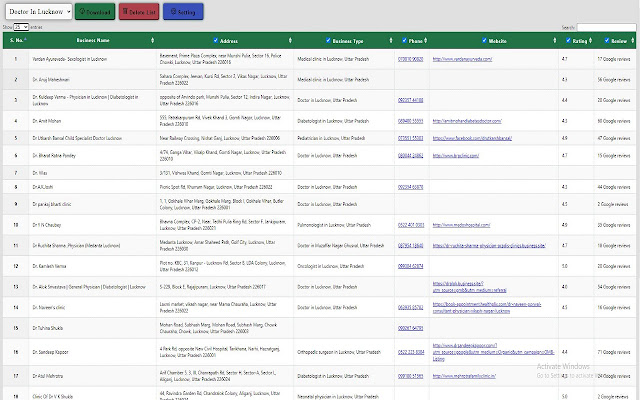
Task: Click Rating column sort arrows
Action: 590,40
